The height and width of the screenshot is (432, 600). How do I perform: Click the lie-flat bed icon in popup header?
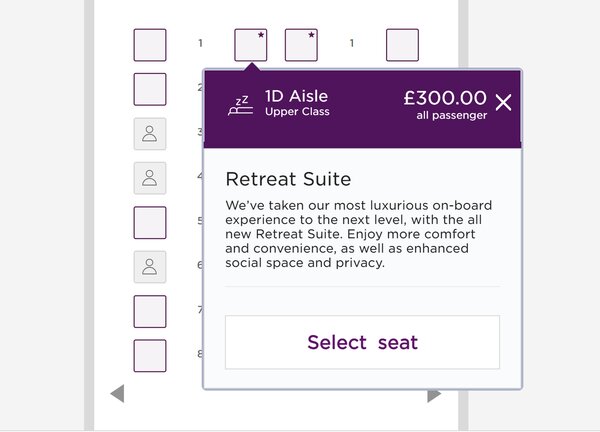pos(241,106)
